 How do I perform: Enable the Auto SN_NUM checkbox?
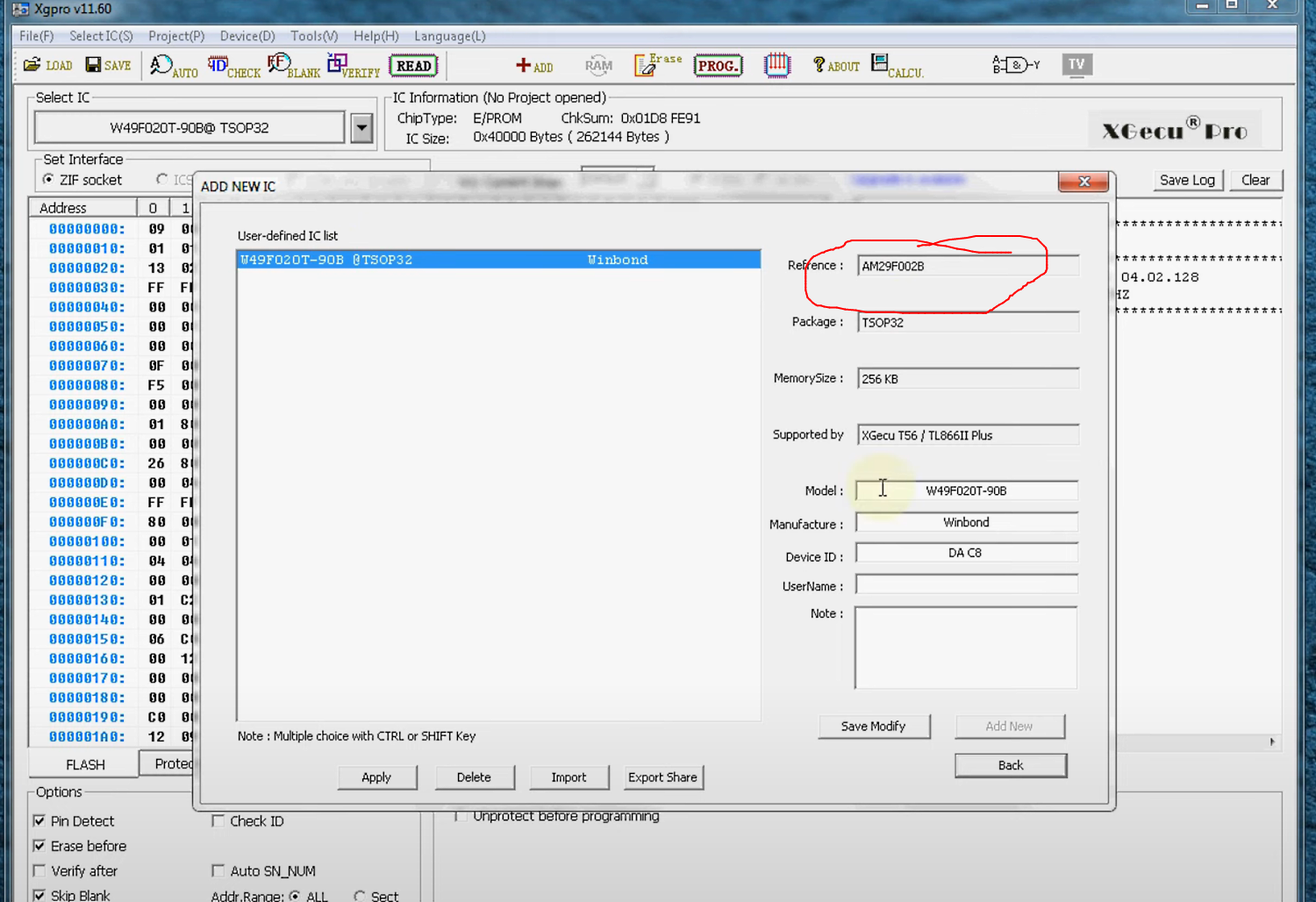[x=218, y=871]
